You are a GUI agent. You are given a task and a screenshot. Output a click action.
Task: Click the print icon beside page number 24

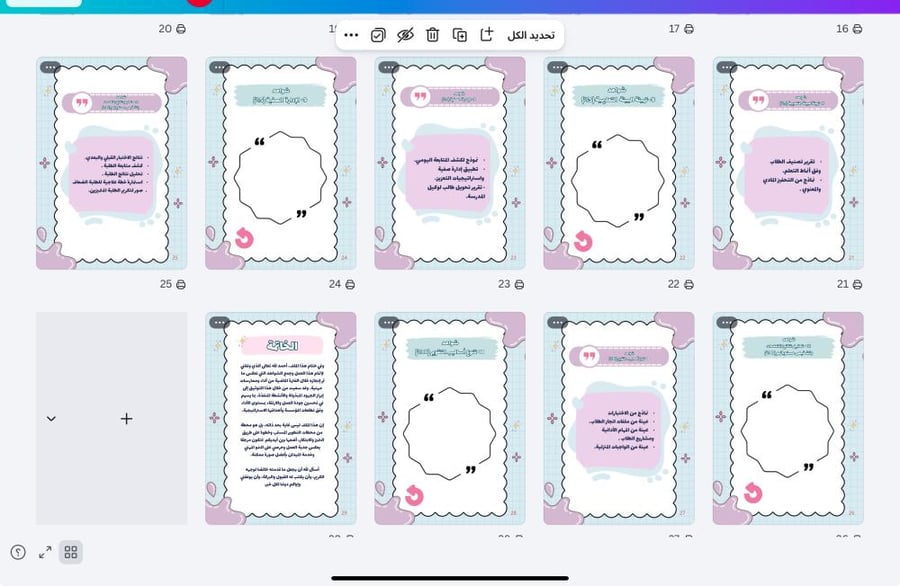pyautogui.click(x=350, y=284)
